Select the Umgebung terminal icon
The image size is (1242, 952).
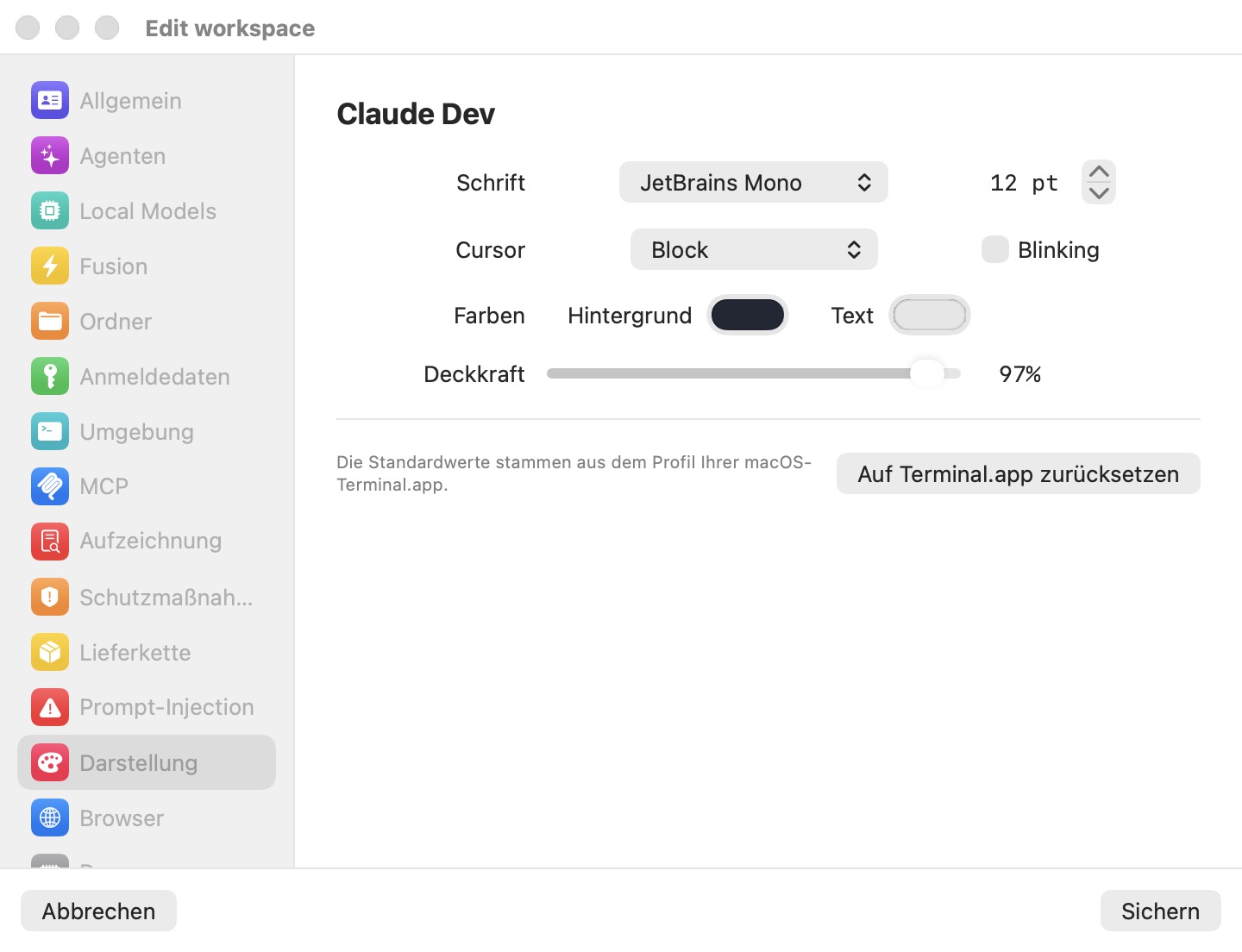[x=50, y=432]
